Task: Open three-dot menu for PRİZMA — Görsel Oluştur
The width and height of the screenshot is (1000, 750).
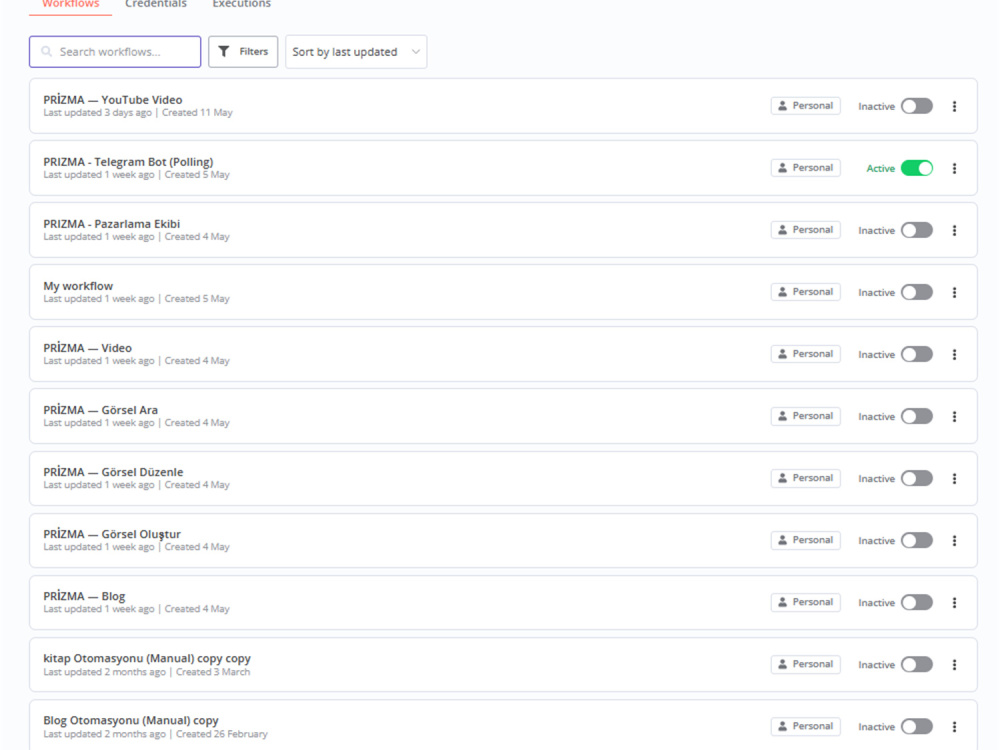Action: (954, 541)
